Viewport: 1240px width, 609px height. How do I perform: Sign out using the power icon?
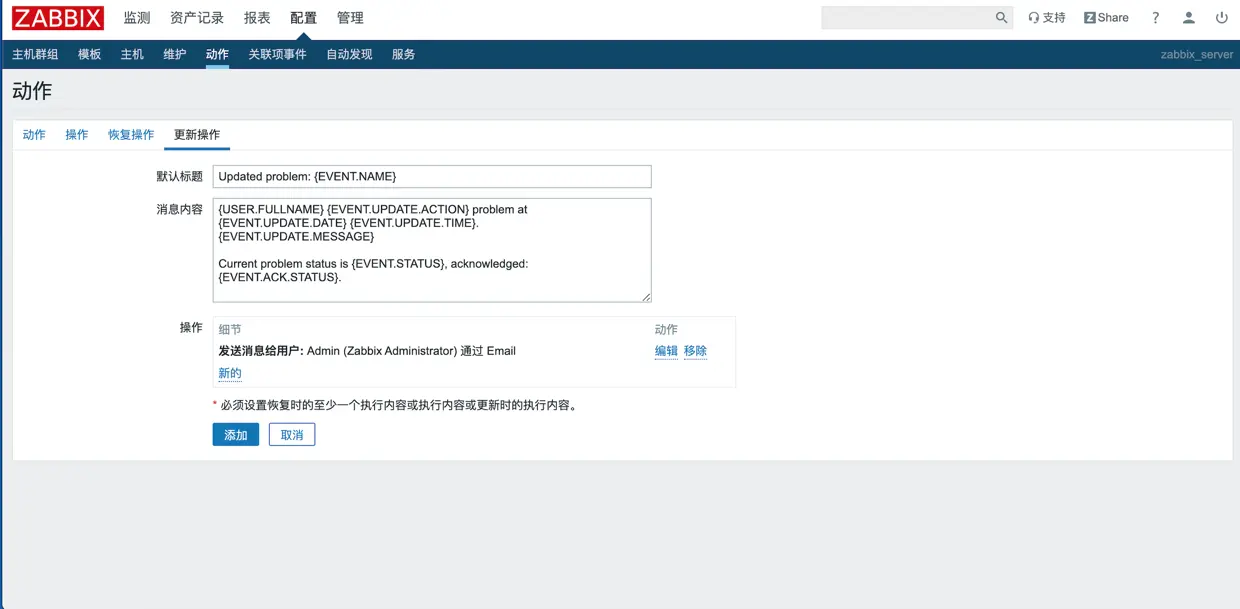click(1221, 17)
